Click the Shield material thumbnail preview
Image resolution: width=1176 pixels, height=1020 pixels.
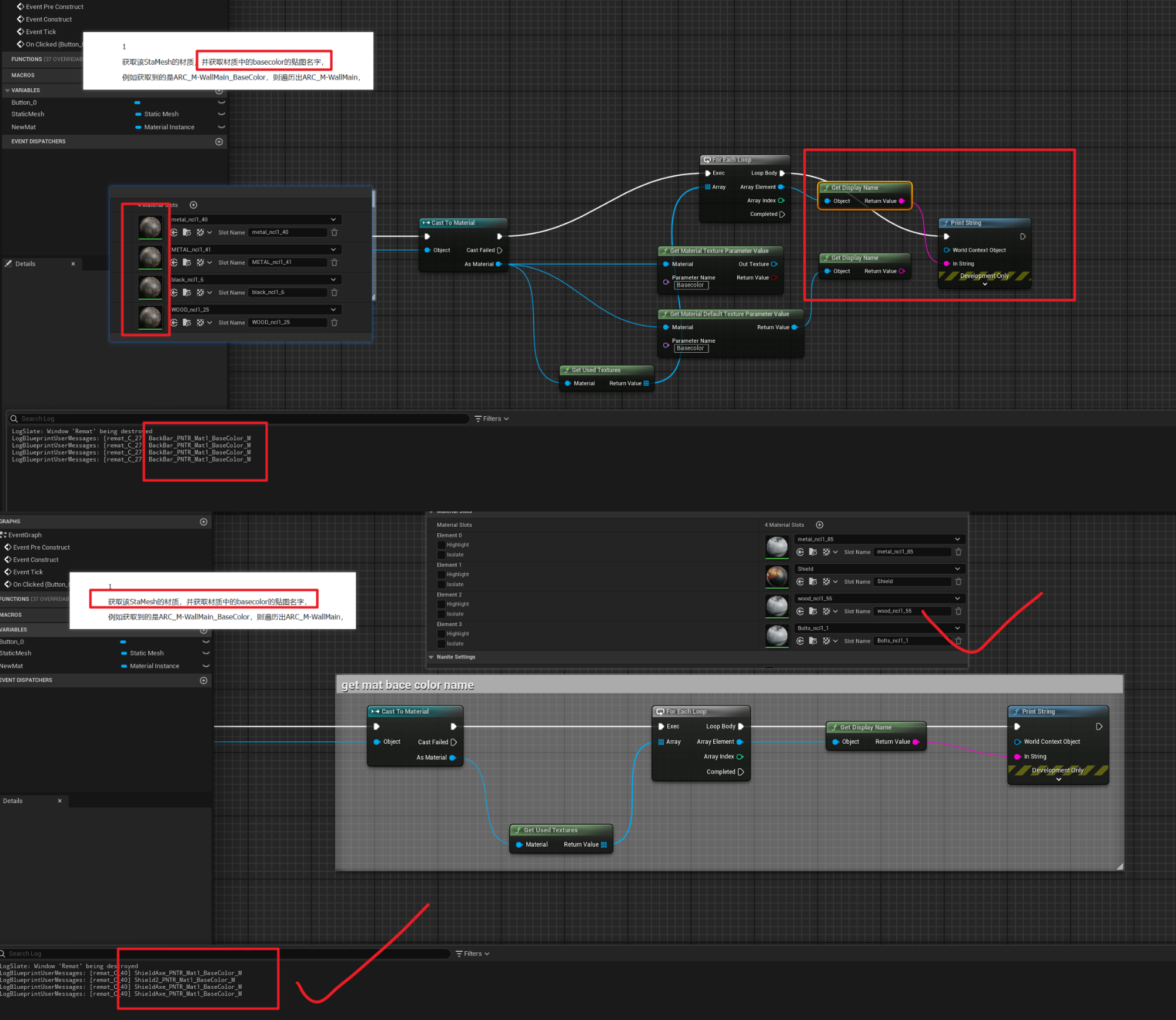(x=777, y=576)
